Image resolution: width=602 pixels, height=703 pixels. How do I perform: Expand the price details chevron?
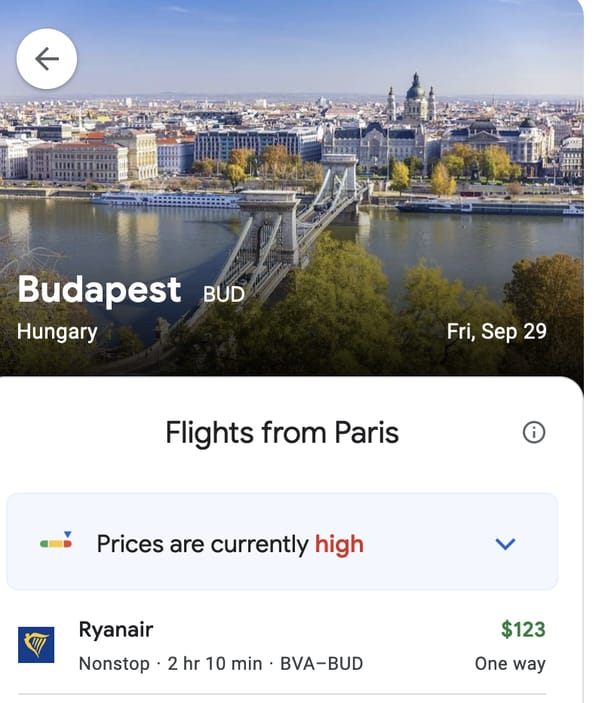505,544
